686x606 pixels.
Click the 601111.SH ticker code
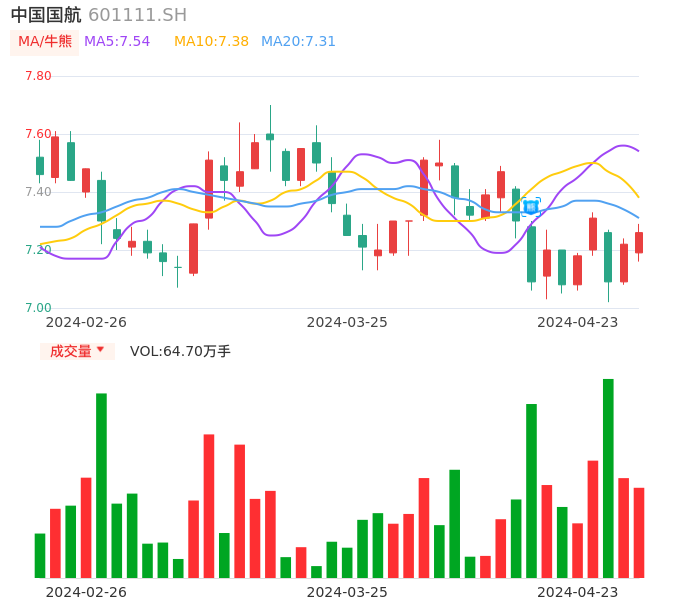point(137,15)
